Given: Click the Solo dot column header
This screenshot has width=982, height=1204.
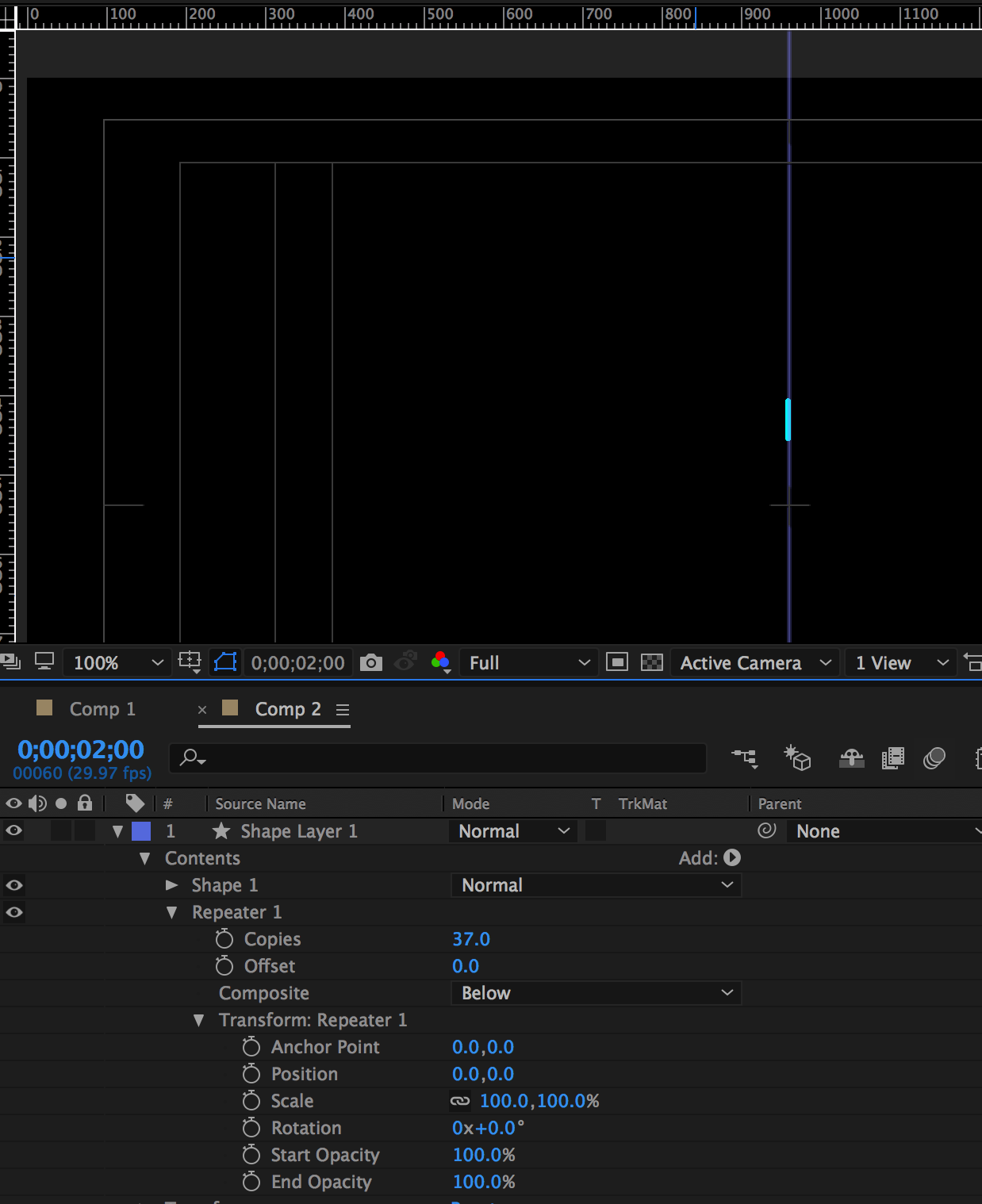Looking at the screenshot, I should (61, 803).
